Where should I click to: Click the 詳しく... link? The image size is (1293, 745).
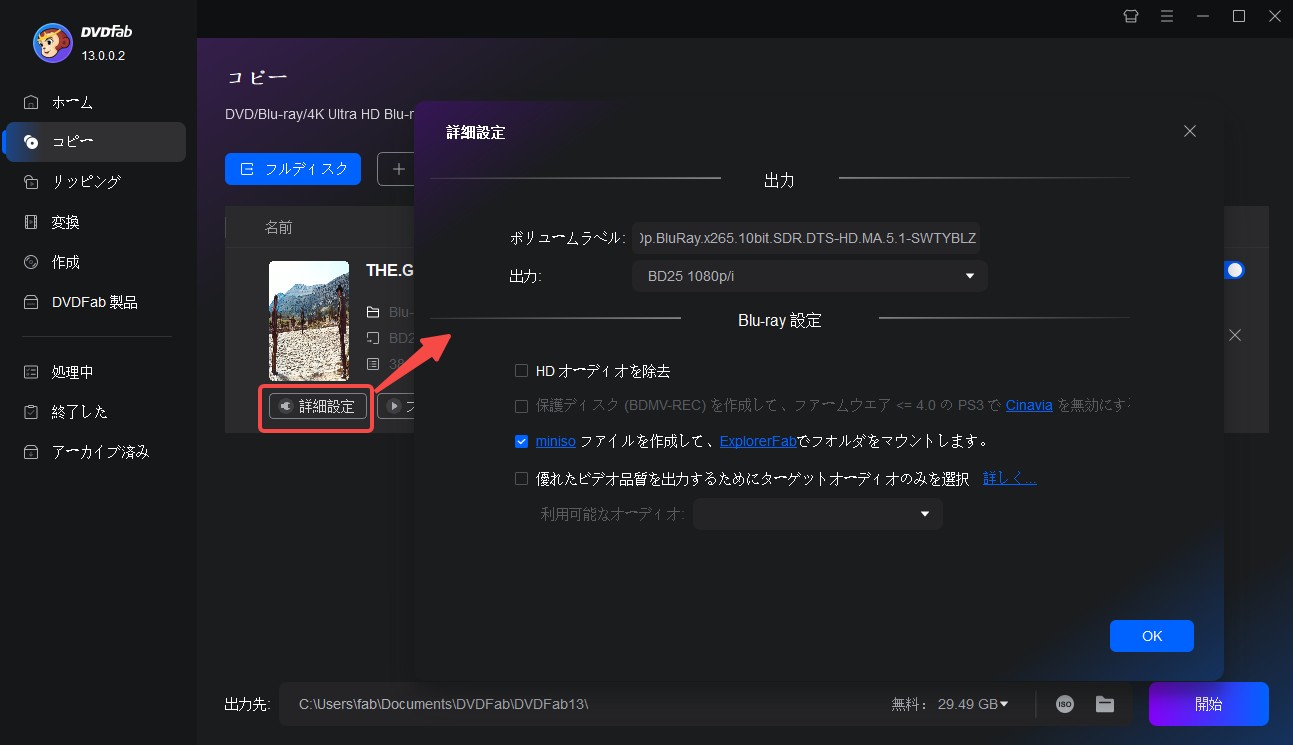point(1010,479)
